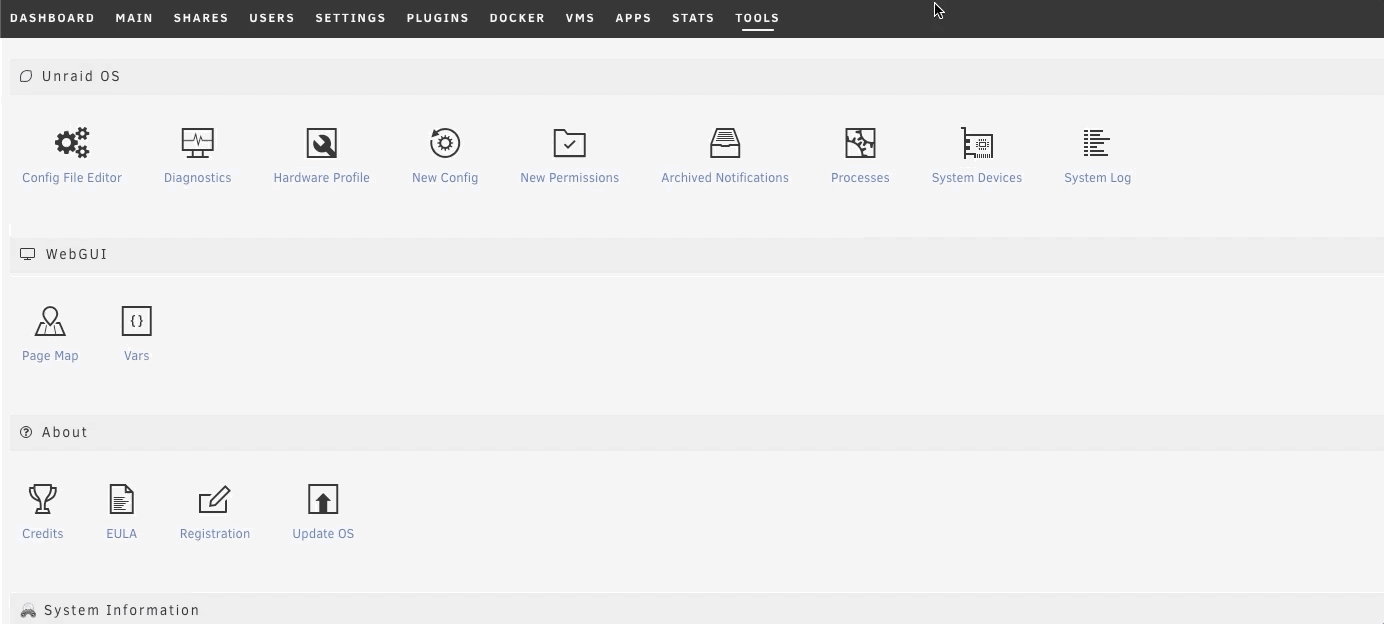Click the Credits text link
This screenshot has height=624, width=1384.
(43, 534)
